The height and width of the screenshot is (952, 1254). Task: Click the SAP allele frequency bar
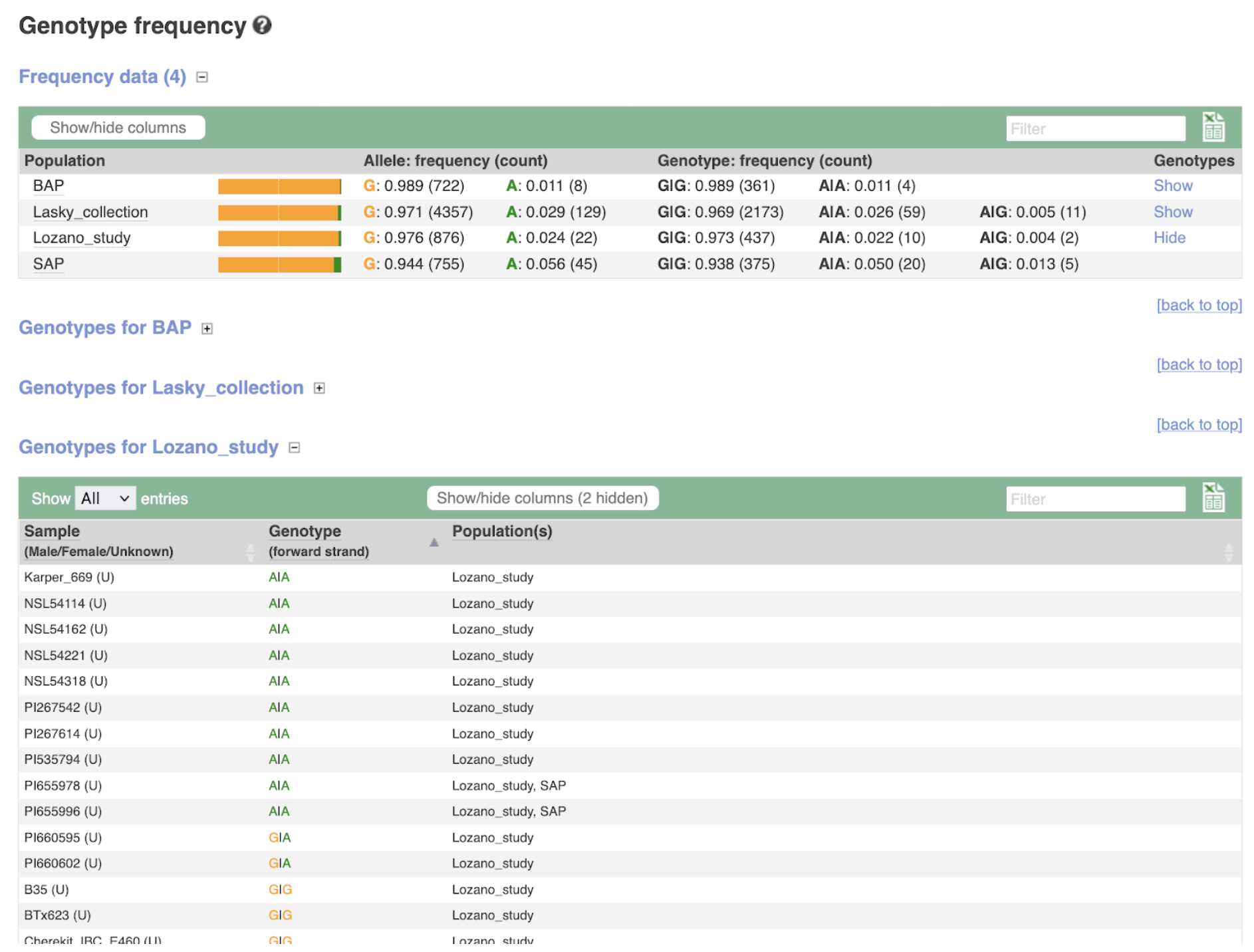280,265
